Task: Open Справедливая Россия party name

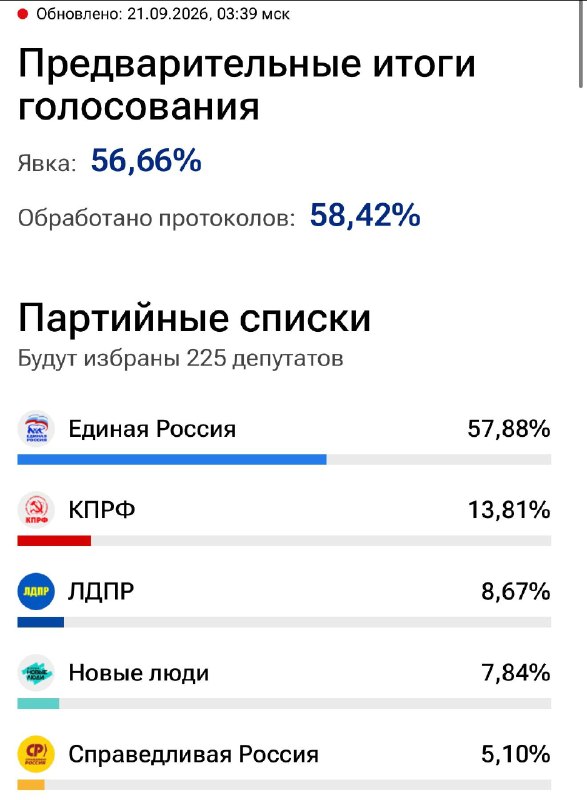Action: 193,755
